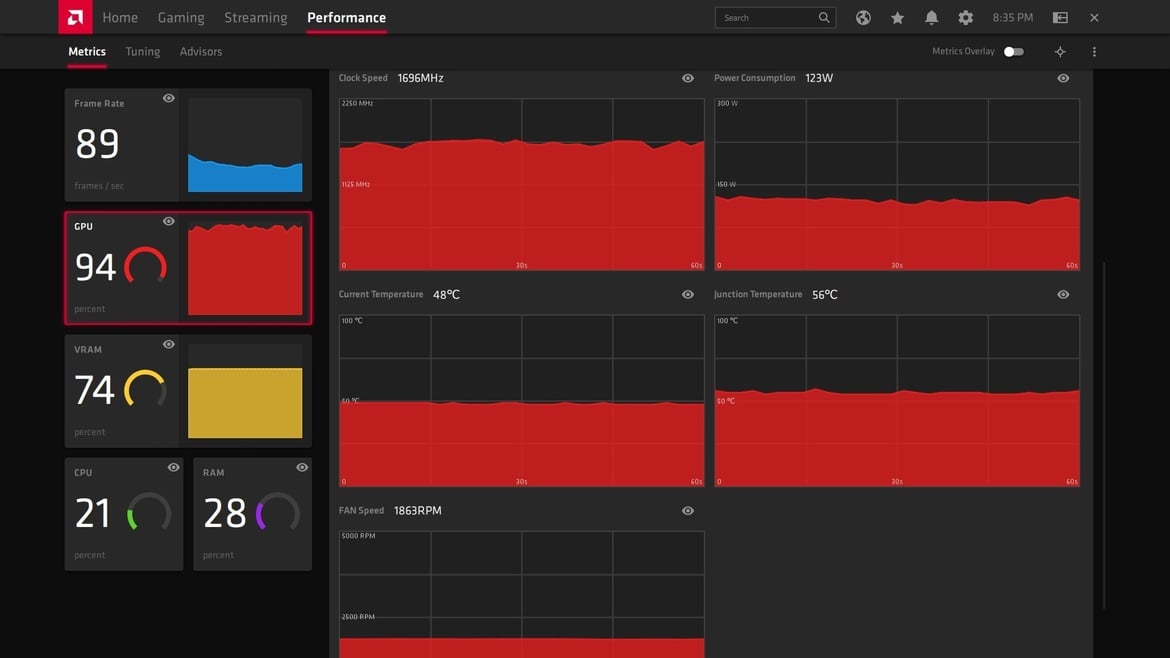This screenshot has width=1170, height=658.
Task: Click the FAN Speed history graph
Action: [522, 595]
